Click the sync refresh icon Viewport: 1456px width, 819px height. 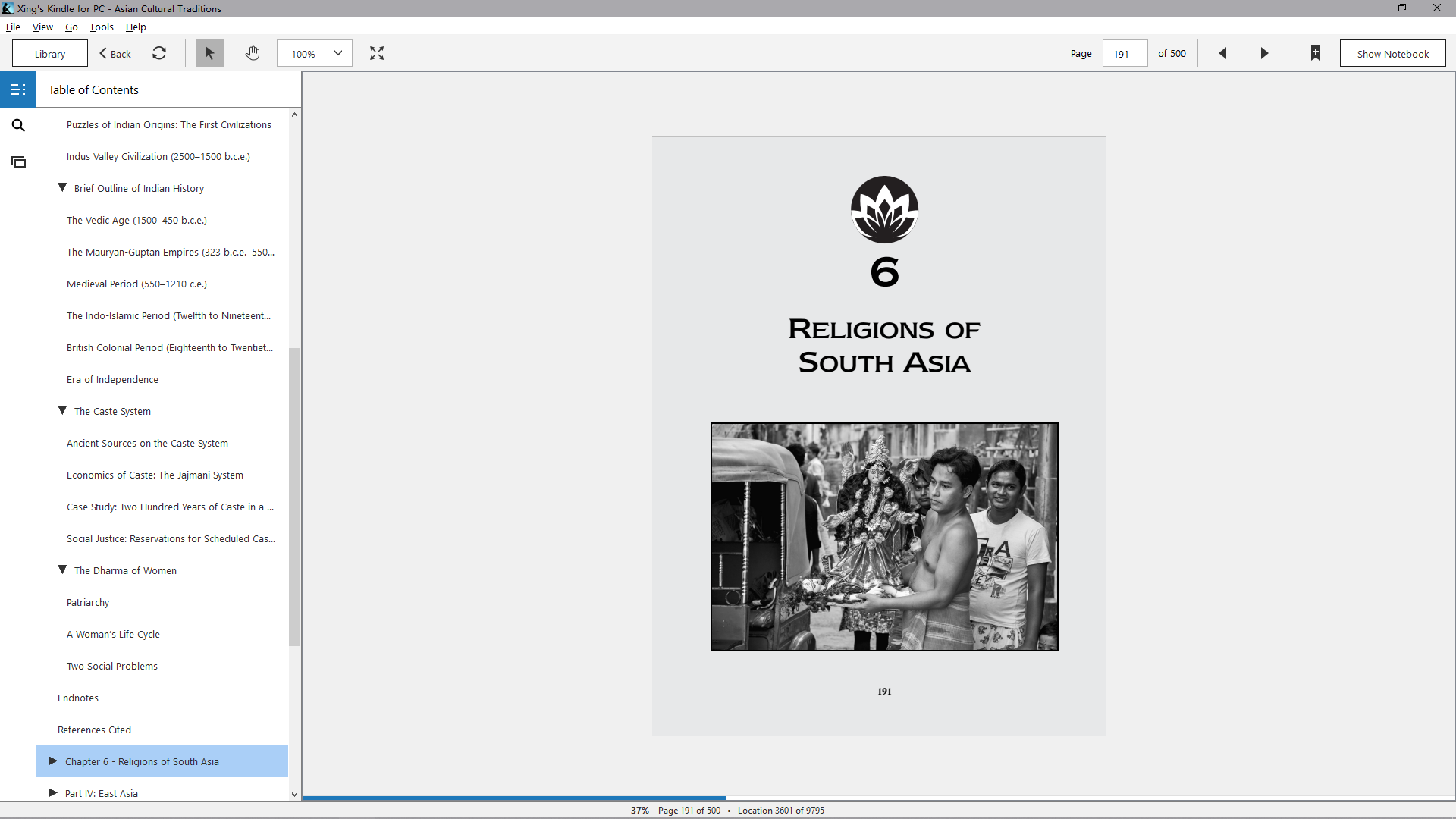[x=159, y=54]
